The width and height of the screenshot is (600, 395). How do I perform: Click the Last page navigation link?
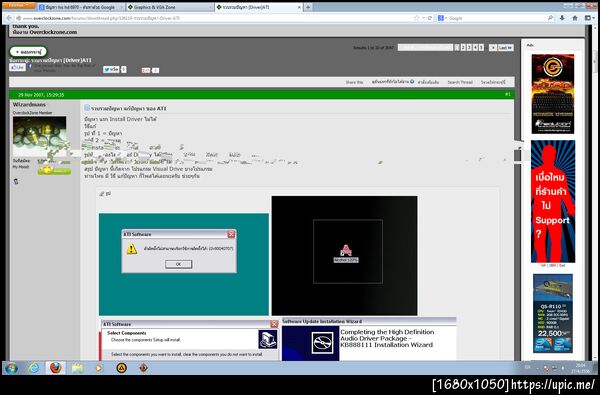click(x=505, y=47)
